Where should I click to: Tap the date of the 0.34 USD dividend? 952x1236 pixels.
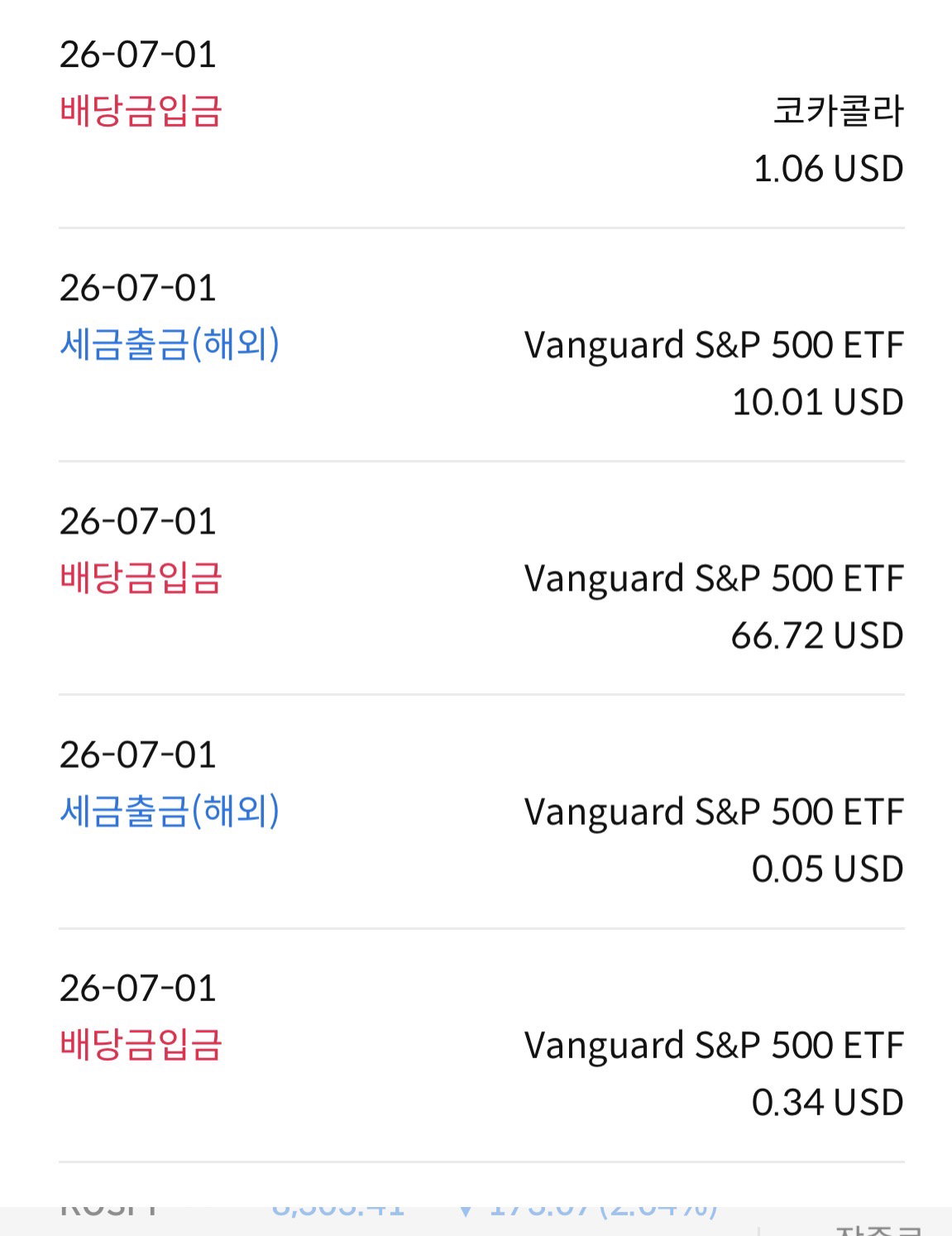click(137, 988)
